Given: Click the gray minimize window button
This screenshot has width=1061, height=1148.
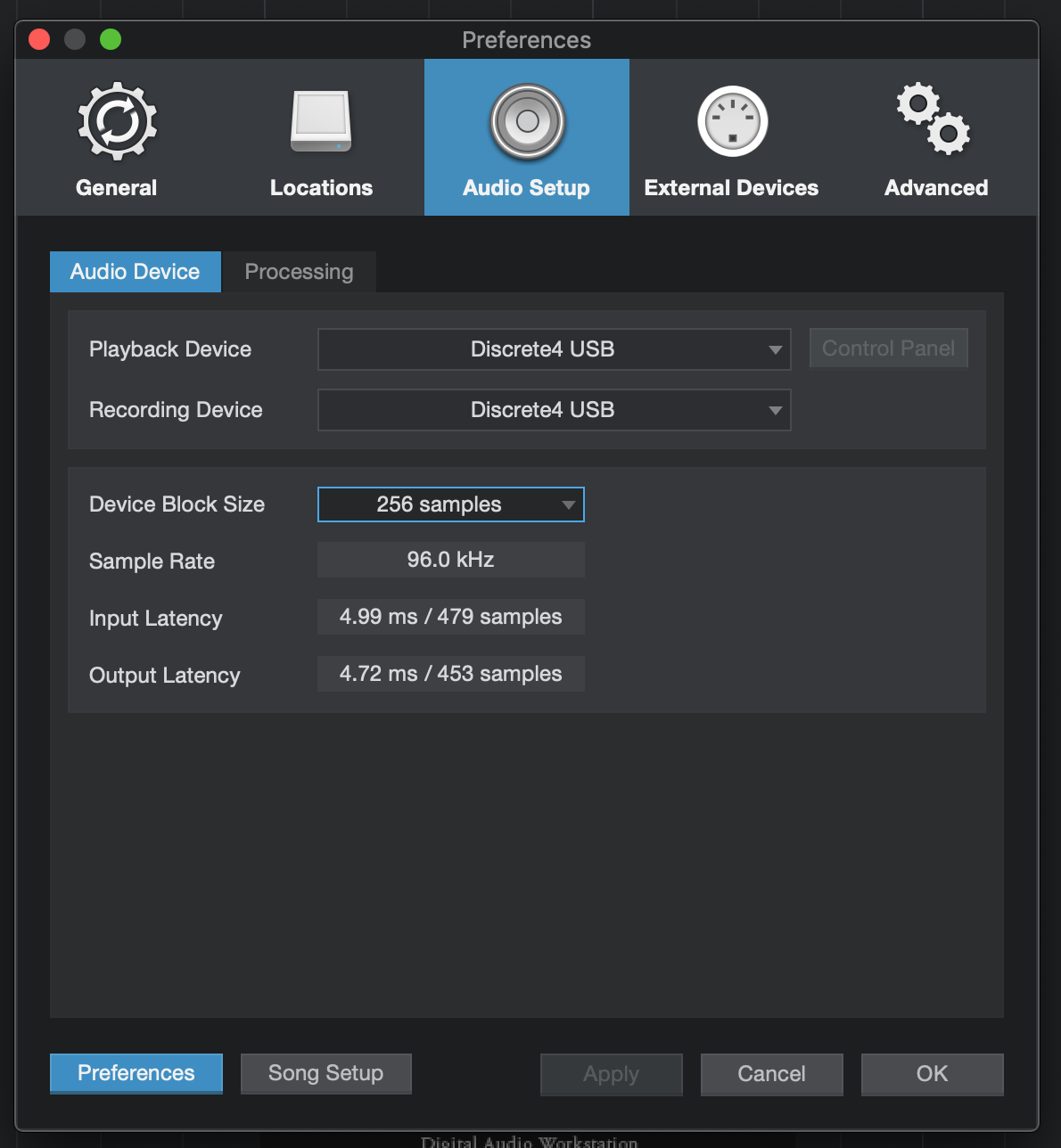Looking at the screenshot, I should [x=75, y=39].
